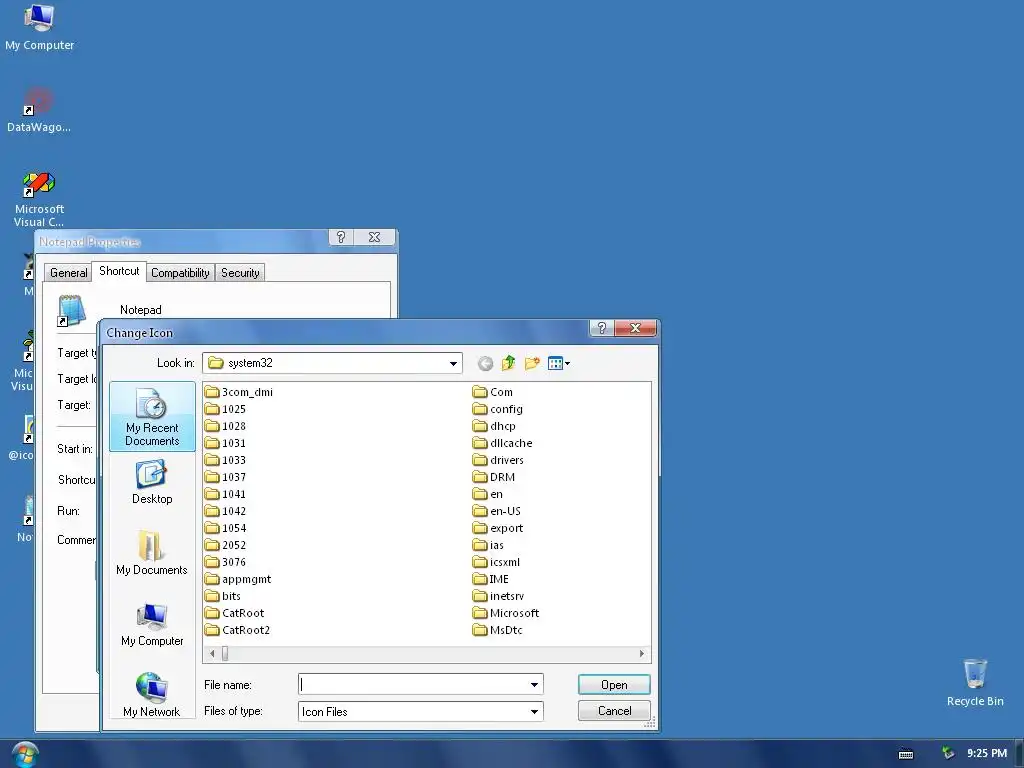
Task: Select the 1025 folder
Action: point(225,409)
